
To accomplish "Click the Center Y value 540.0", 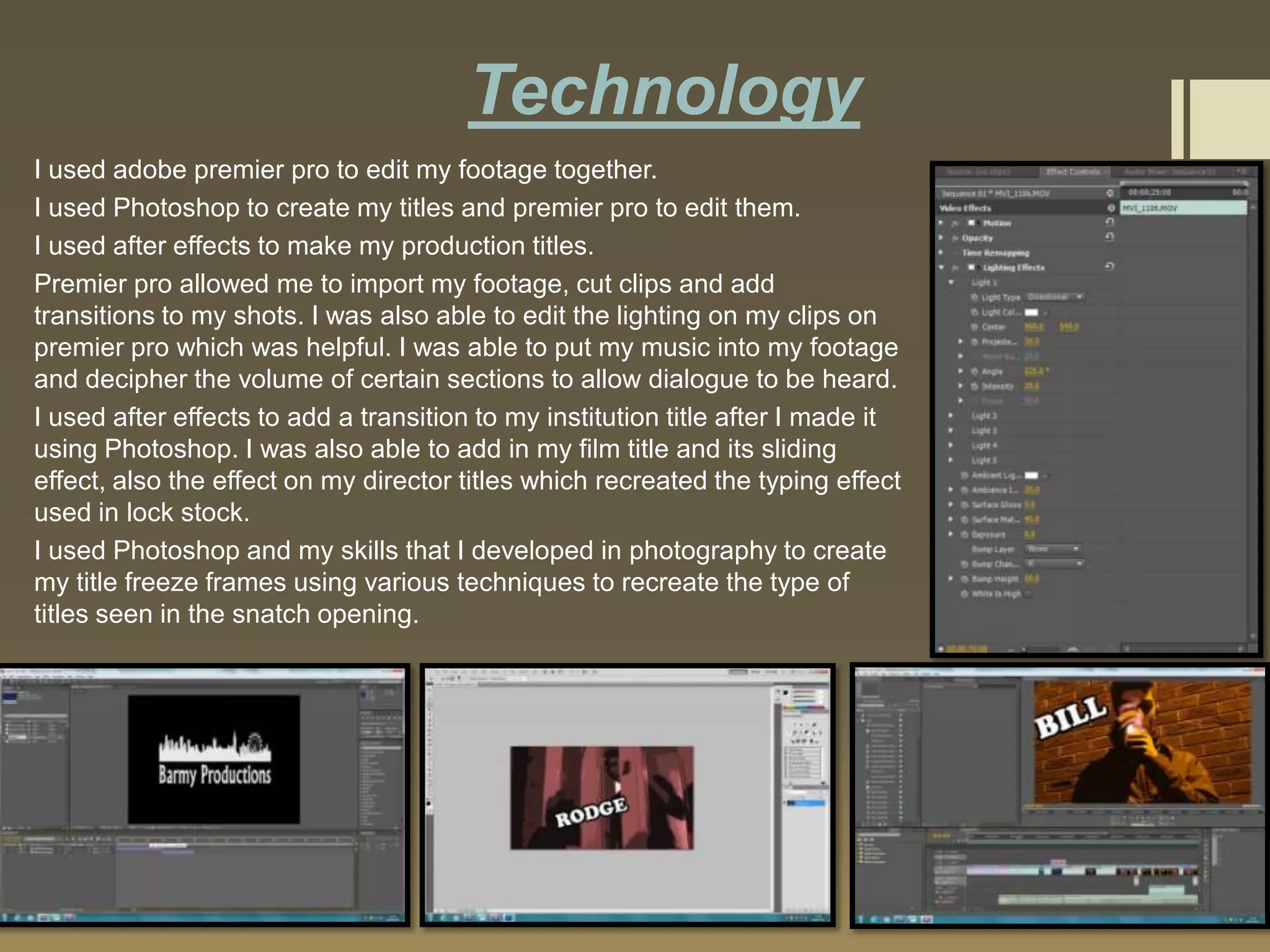I will [x=1069, y=327].
